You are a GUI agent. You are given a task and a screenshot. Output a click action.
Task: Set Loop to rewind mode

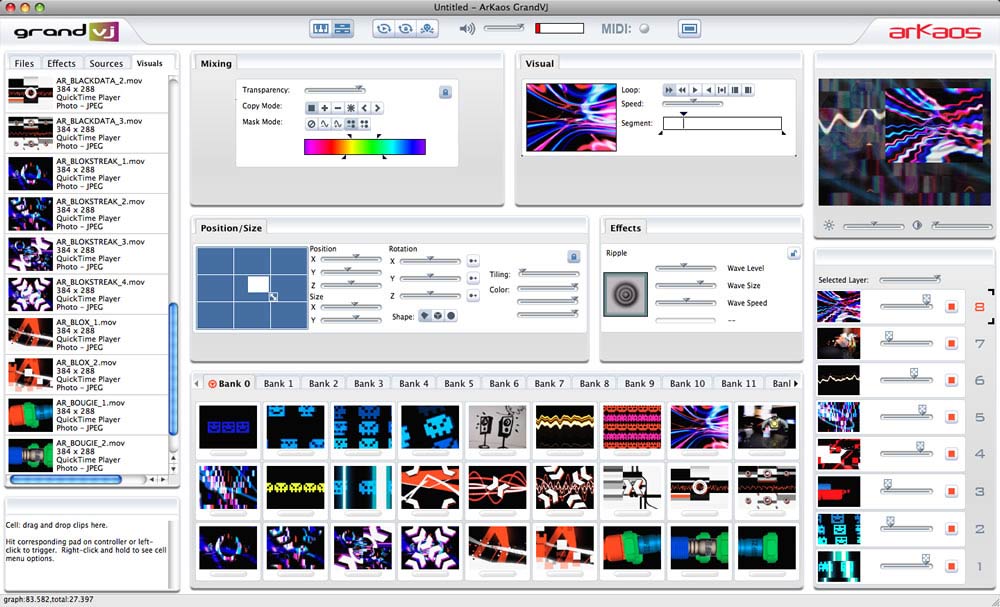click(682, 91)
